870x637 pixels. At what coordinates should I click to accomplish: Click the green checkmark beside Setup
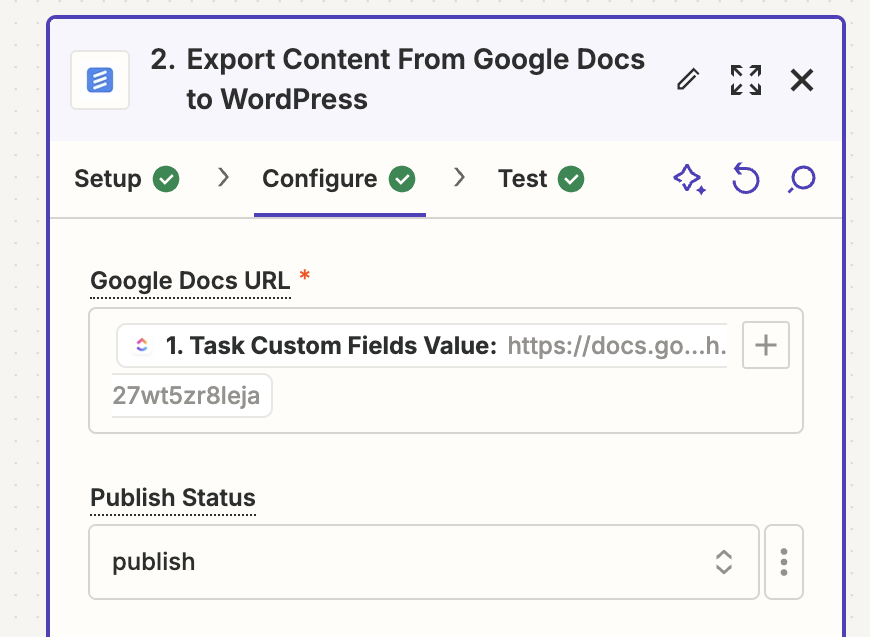pos(166,180)
